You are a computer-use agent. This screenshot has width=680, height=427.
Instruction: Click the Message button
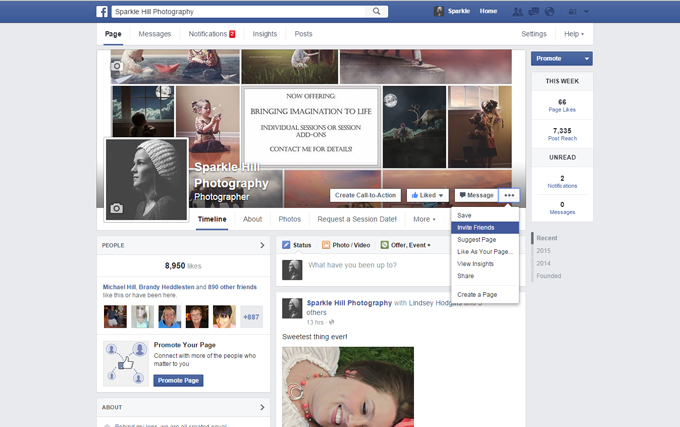click(x=476, y=196)
